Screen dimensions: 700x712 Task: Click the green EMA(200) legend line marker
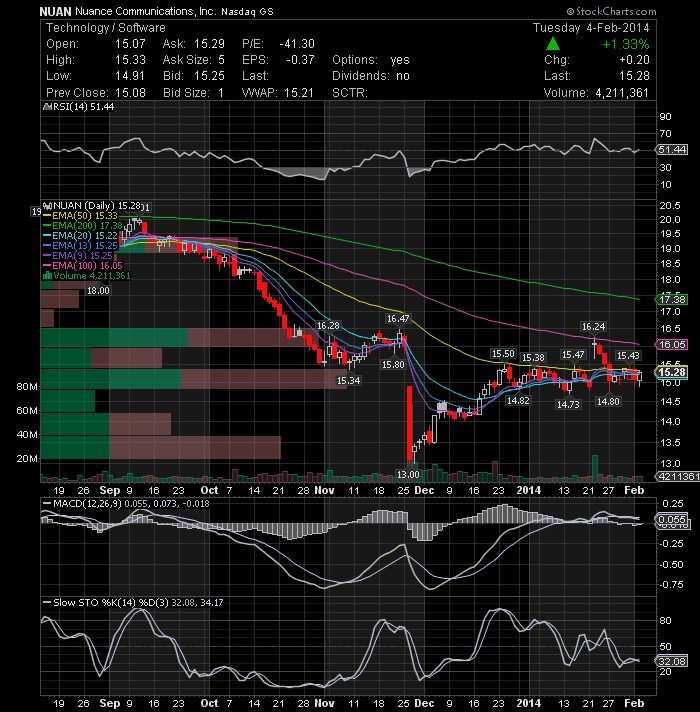click(47, 226)
